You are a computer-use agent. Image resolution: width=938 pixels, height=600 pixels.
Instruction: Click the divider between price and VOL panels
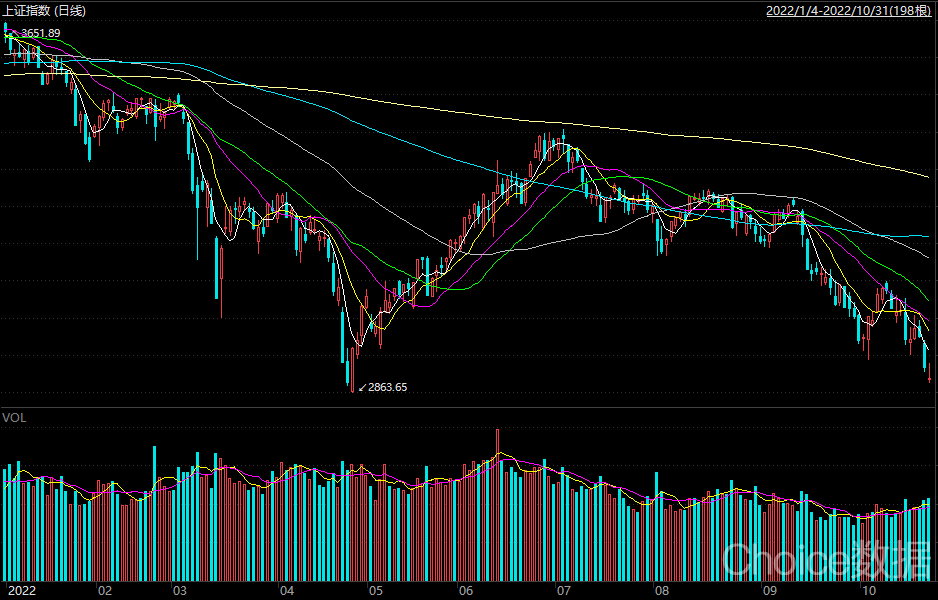(x=469, y=405)
